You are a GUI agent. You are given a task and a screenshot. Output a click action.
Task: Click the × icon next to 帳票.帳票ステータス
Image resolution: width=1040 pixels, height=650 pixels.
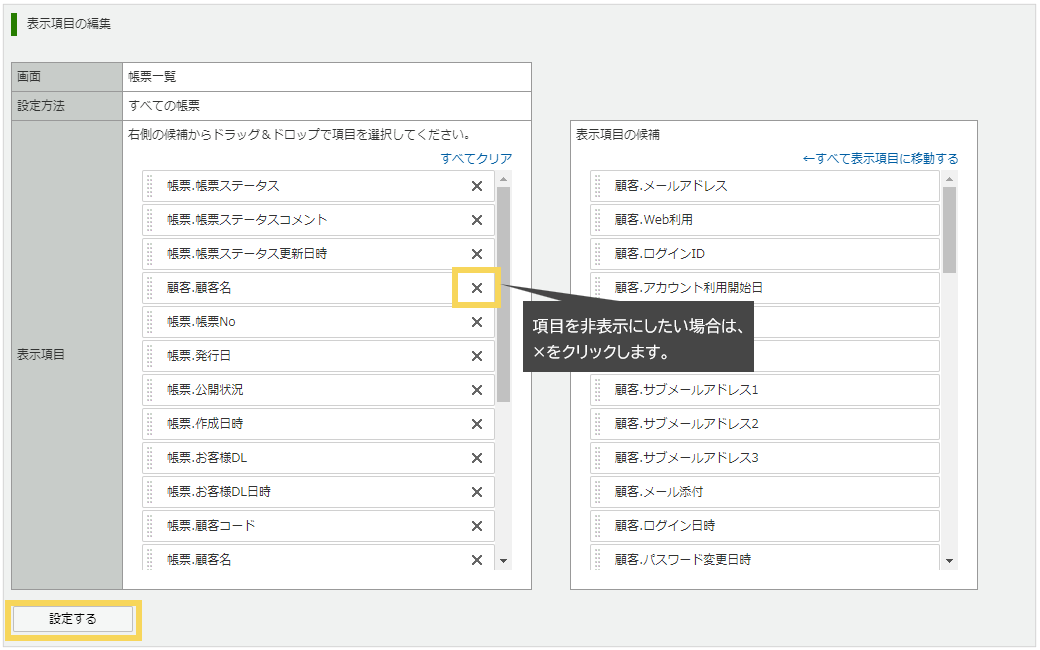(477, 186)
